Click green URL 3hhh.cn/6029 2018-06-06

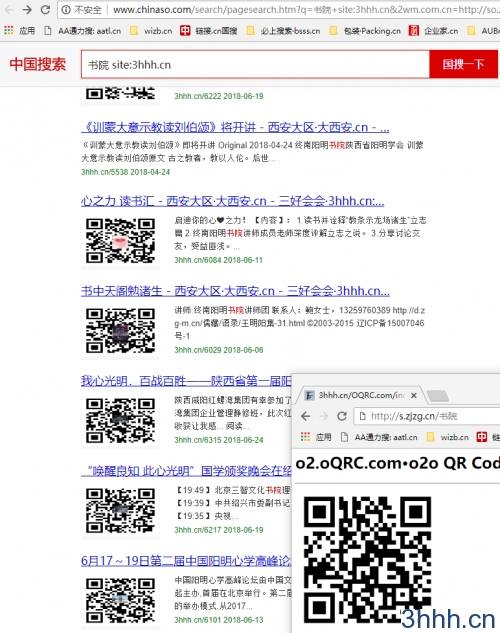pyautogui.click(x=219, y=350)
